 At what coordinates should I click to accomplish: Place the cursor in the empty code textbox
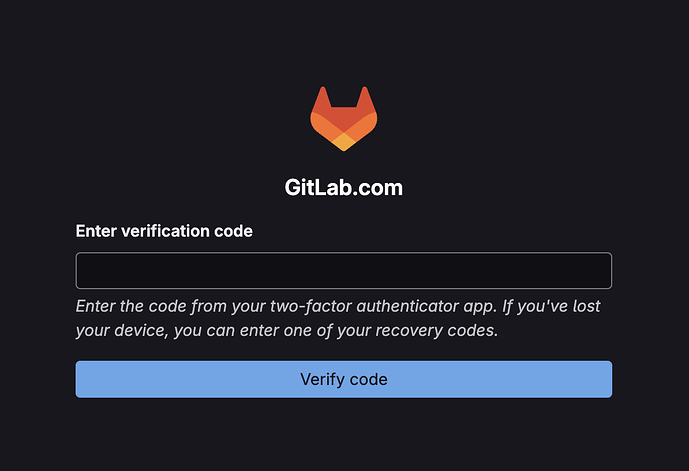pos(344,270)
